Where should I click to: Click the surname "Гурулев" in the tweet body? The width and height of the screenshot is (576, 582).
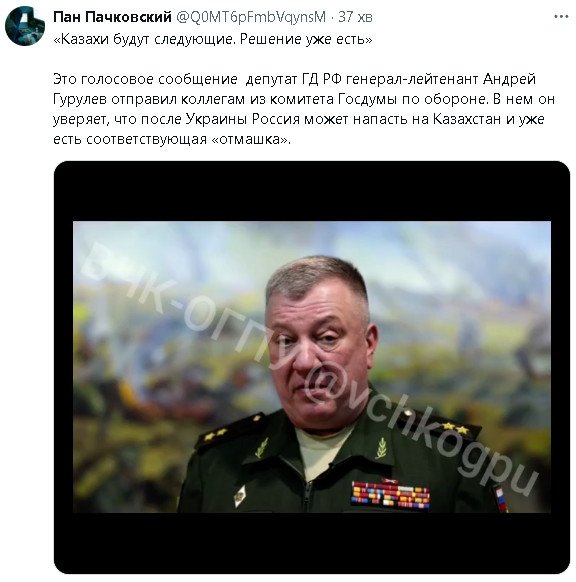pyautogui.click(x=80, y=99)
